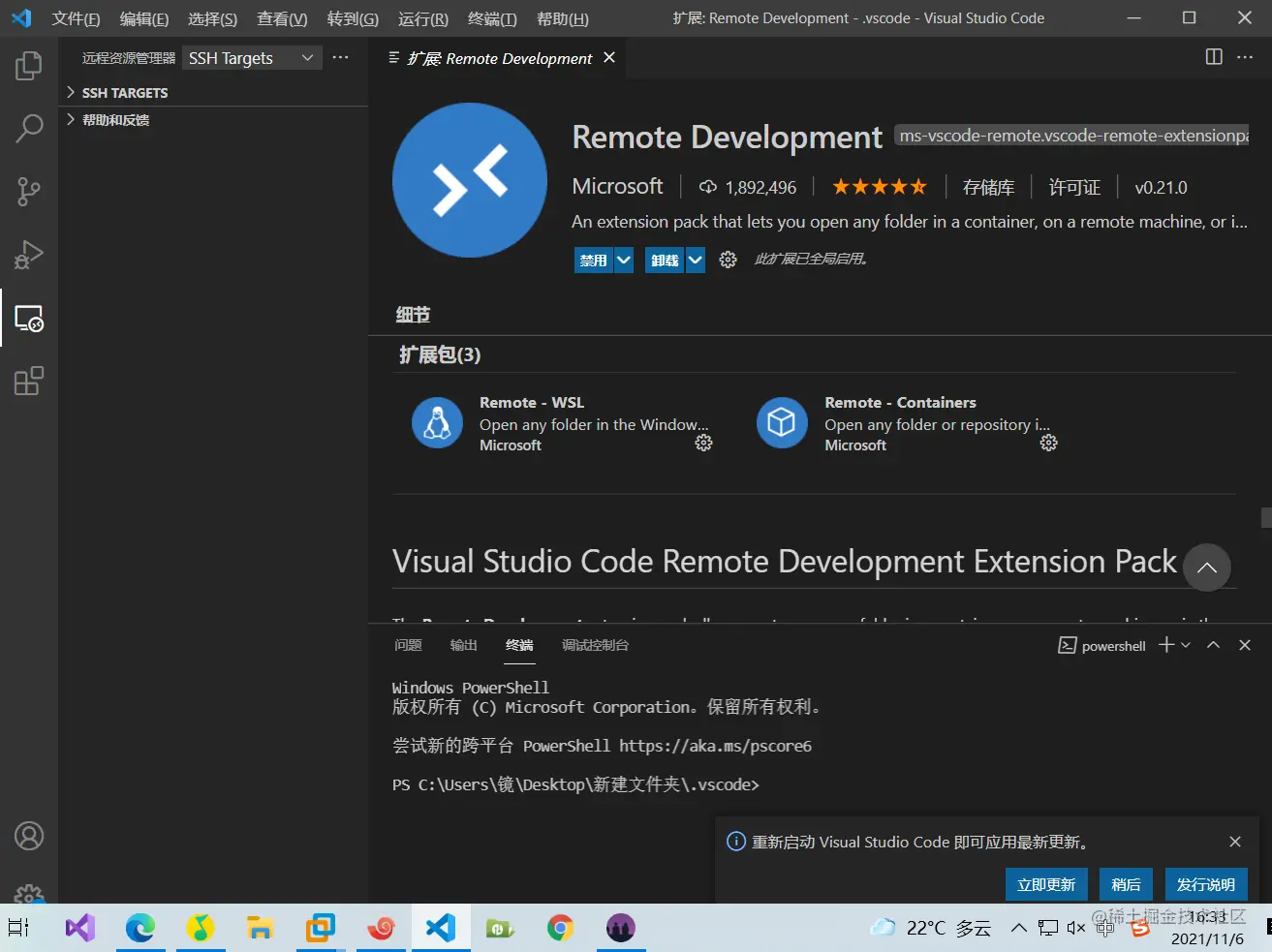Click the 立即更新 button
The height and width of the screenshot is (952, 1272).
[1046, 884]
